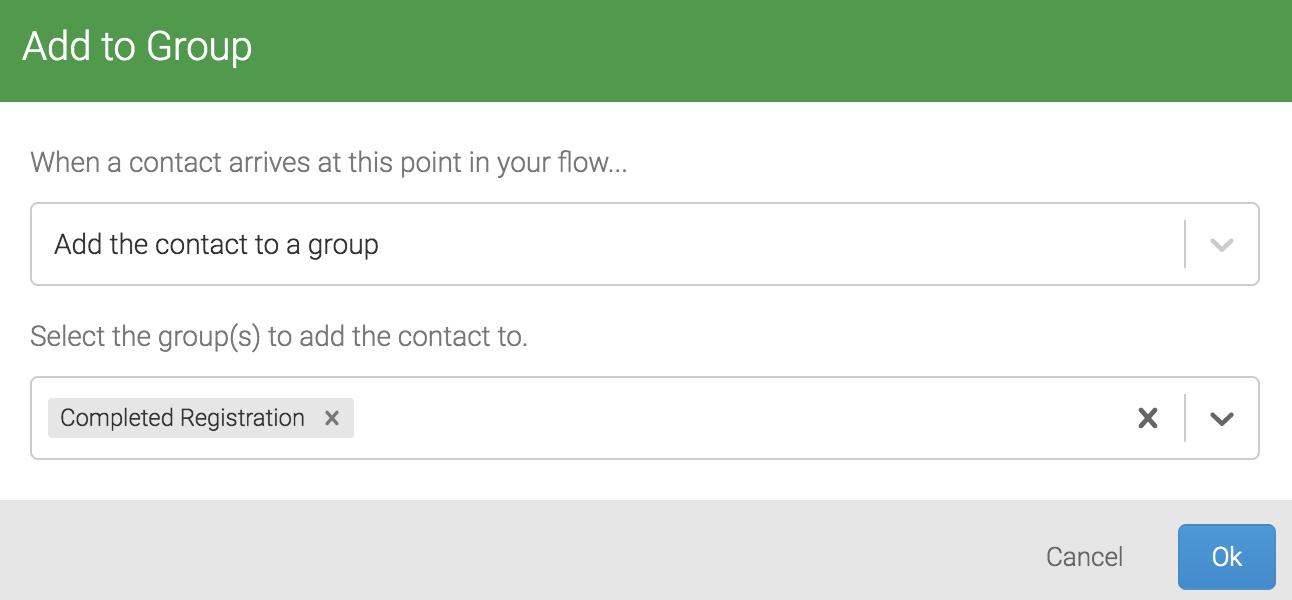This screenshot has height=600, width=1292.
Task: Open the 'Add the contact to a group' dropdown
Action: pos(645,244)
